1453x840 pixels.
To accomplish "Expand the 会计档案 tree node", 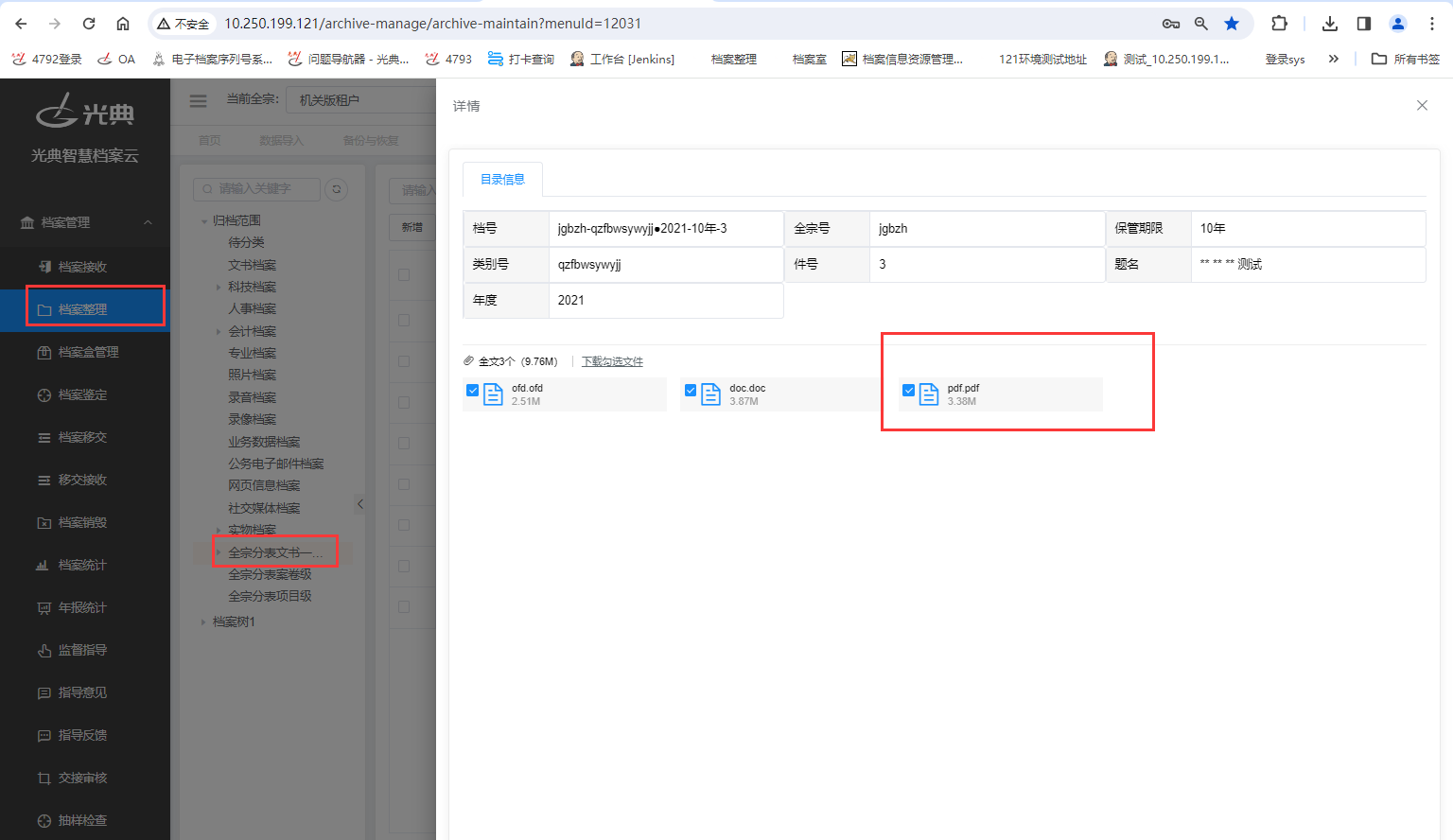I will [219, 331].
